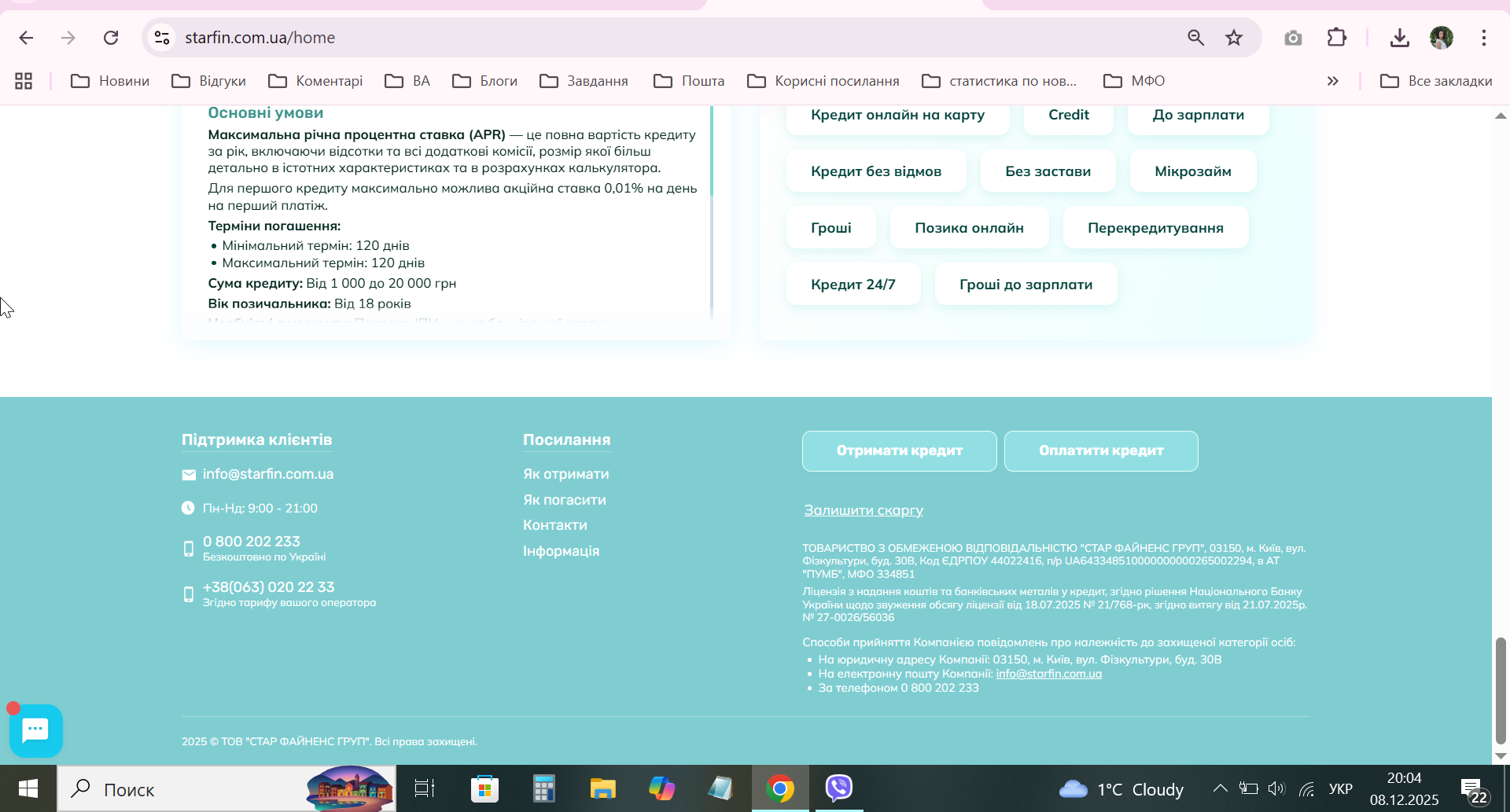This screenshot has height=812, width=1510.
Task: Open taskbar clock 20:04 date
Action: [1405, 789]
